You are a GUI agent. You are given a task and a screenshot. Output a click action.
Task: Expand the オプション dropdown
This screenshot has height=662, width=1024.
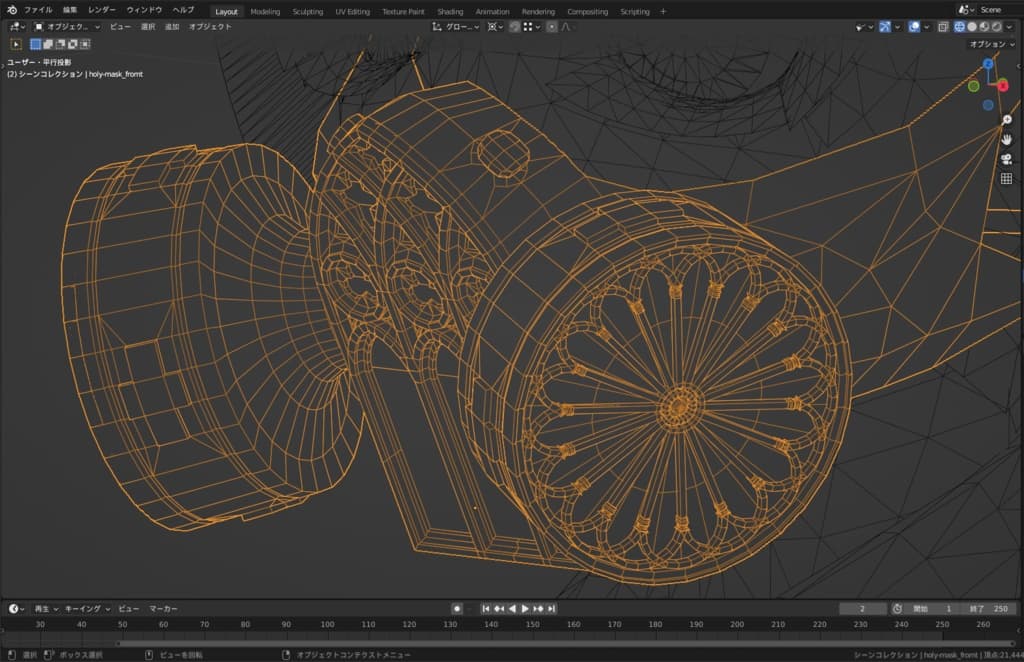992,45
